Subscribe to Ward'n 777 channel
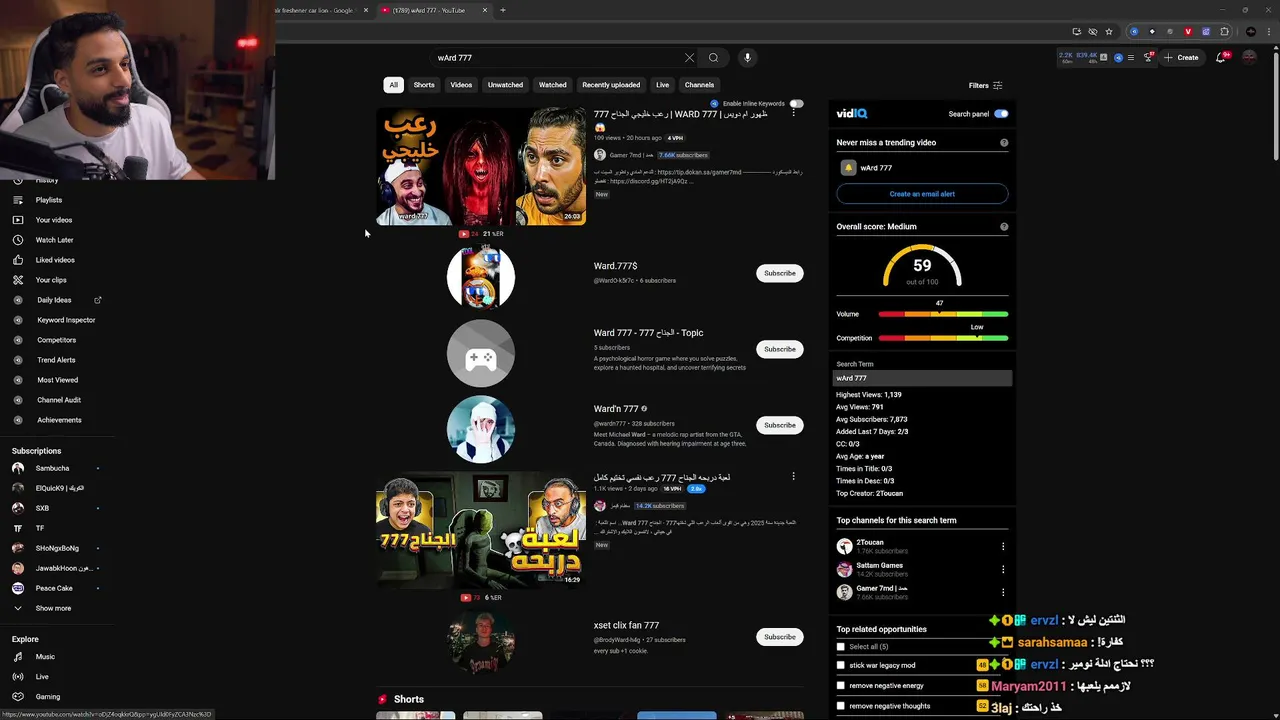Viewport: 1280px width, 720px height. pyautogui.click(x=780, y=425)
